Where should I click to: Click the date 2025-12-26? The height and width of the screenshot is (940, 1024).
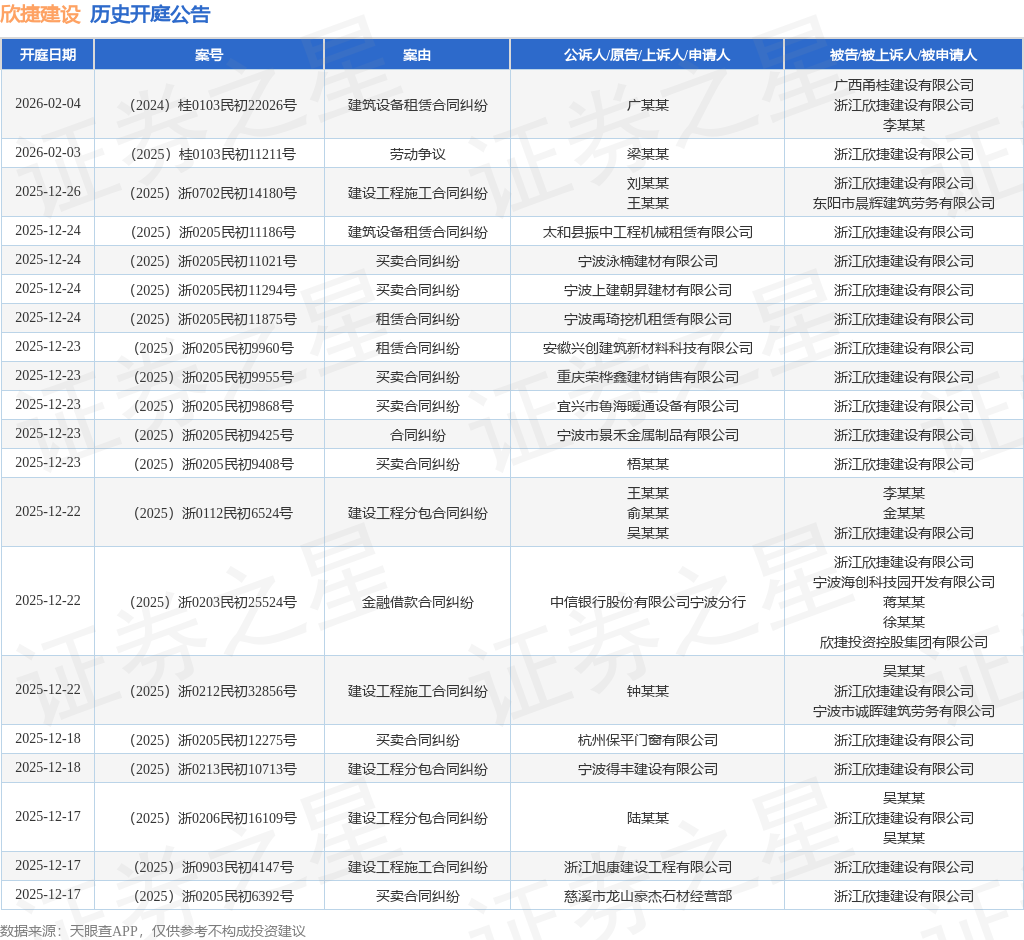[x=48, y=192]
